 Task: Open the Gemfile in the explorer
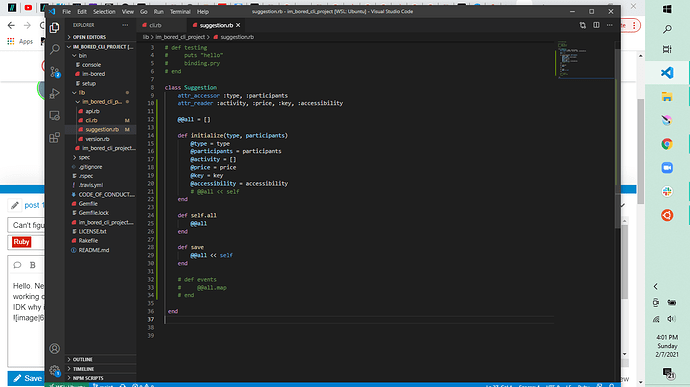tap(100, 203)
